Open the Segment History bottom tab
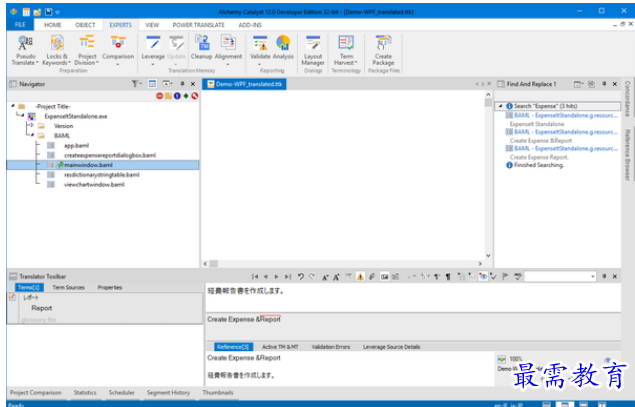Screen dimensions: 635x407 click(168, 392)
